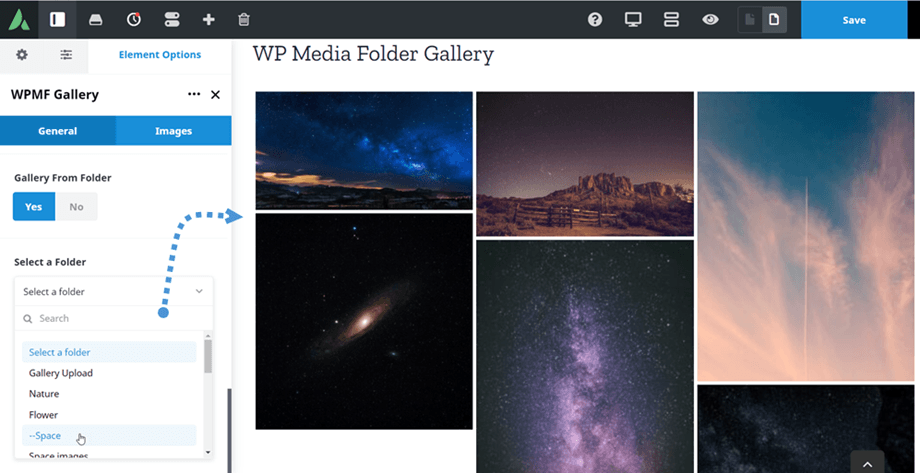The height and width of the screenshot is (473, 920).
Task: Open WPMF Gallery three-dots menu
Action: (x=194, y=94)
